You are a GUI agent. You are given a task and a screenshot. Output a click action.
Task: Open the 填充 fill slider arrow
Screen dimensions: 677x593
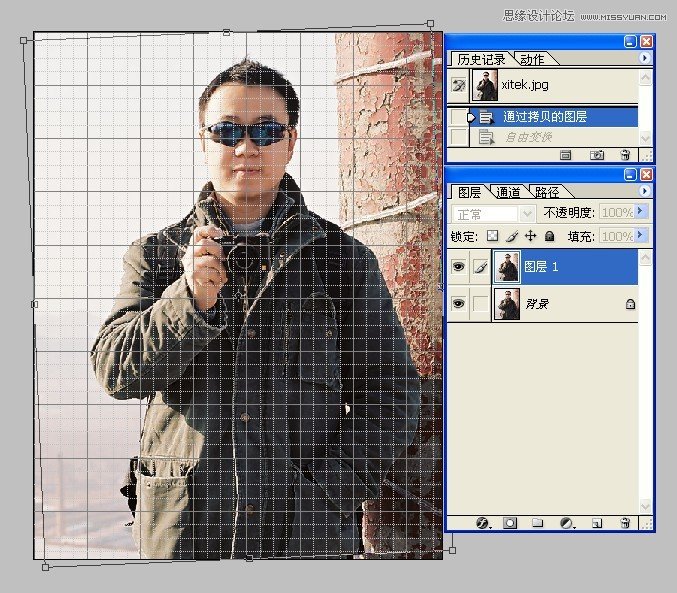[x=641, y=235]
